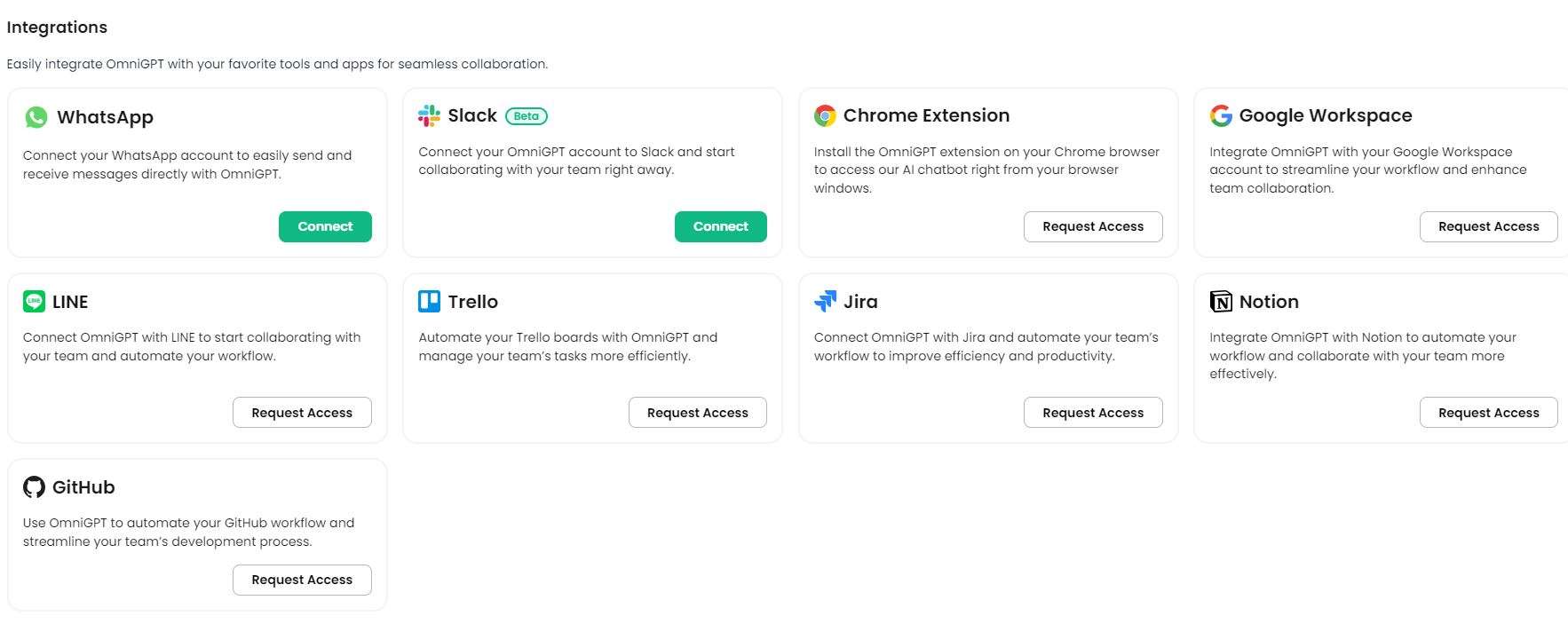Click the Integrations page heading
This screenshot has width=1568, height=624.
(57, 28)
